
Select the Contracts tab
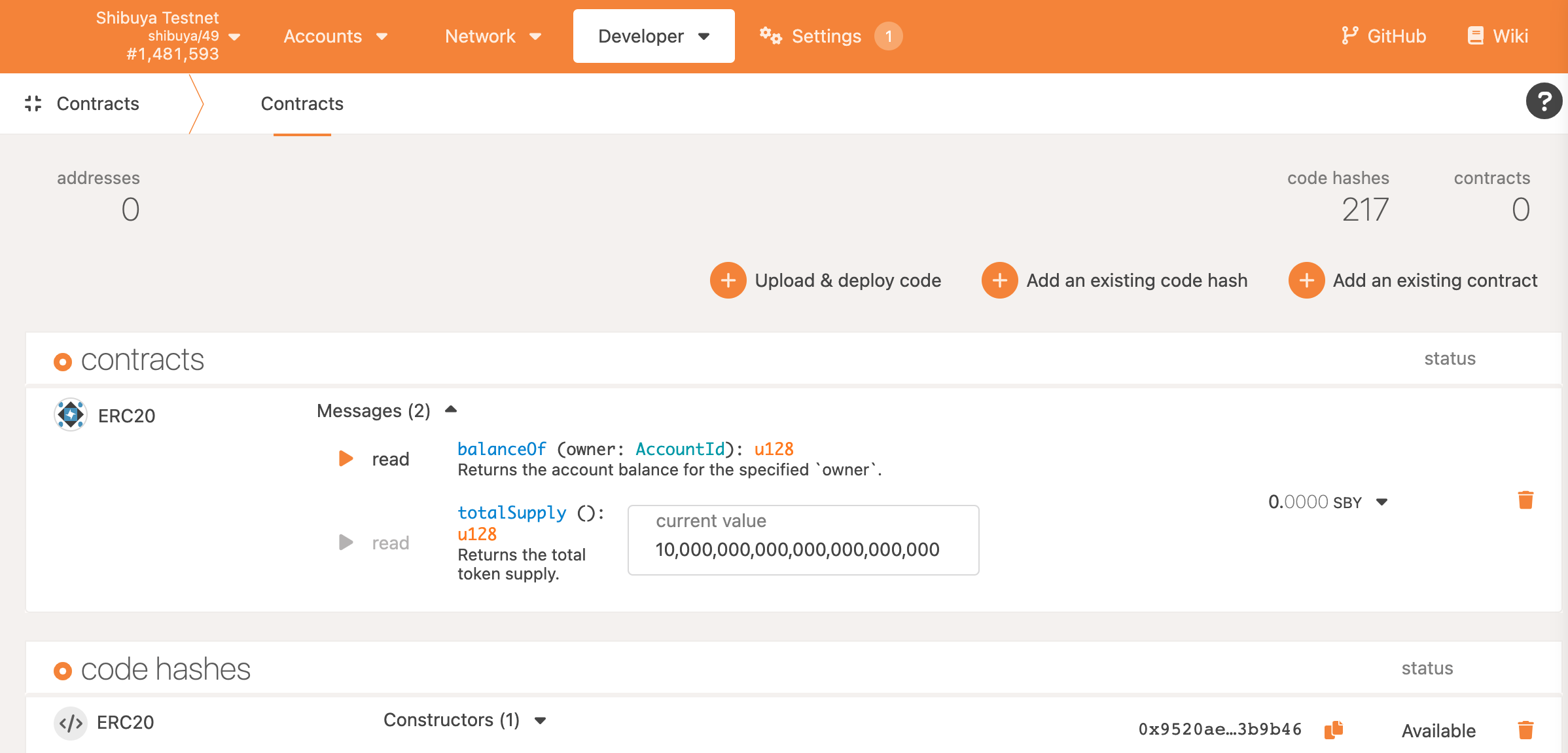[302, 103]
